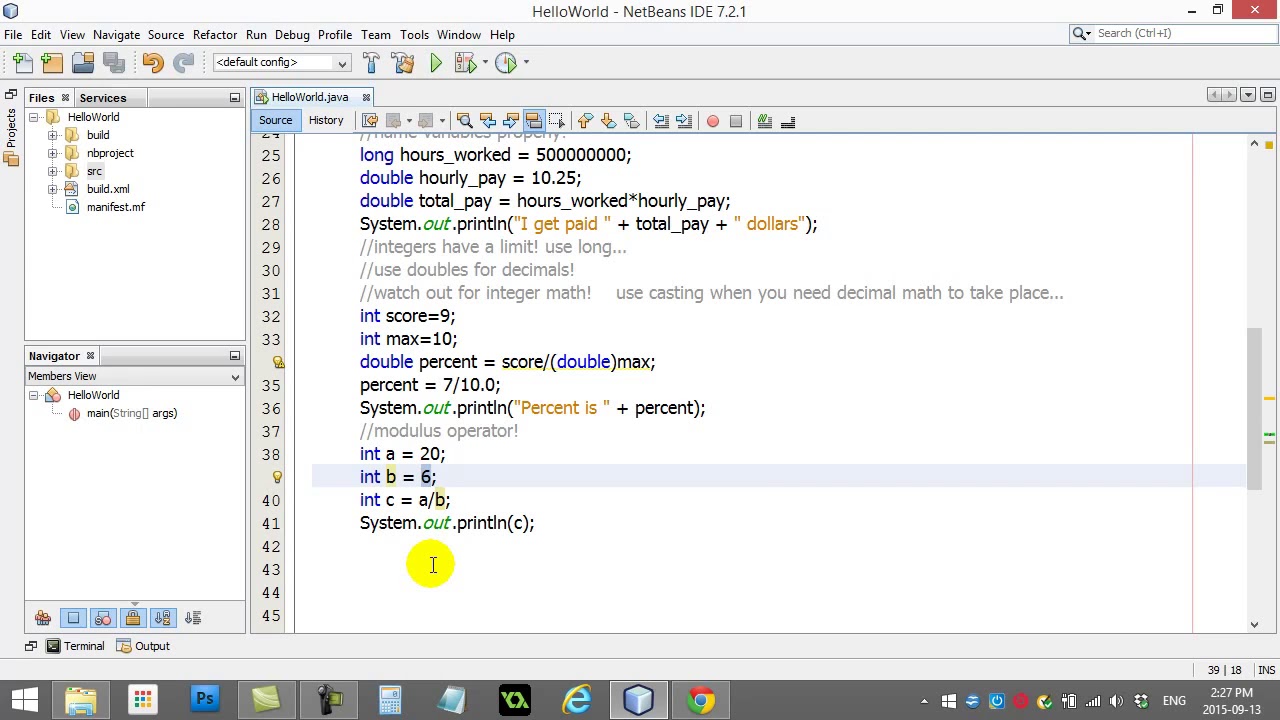The height and width of the screenshot is (720, 1280).
Task: Jump to next bookmark icon
Action: (608, 121)
